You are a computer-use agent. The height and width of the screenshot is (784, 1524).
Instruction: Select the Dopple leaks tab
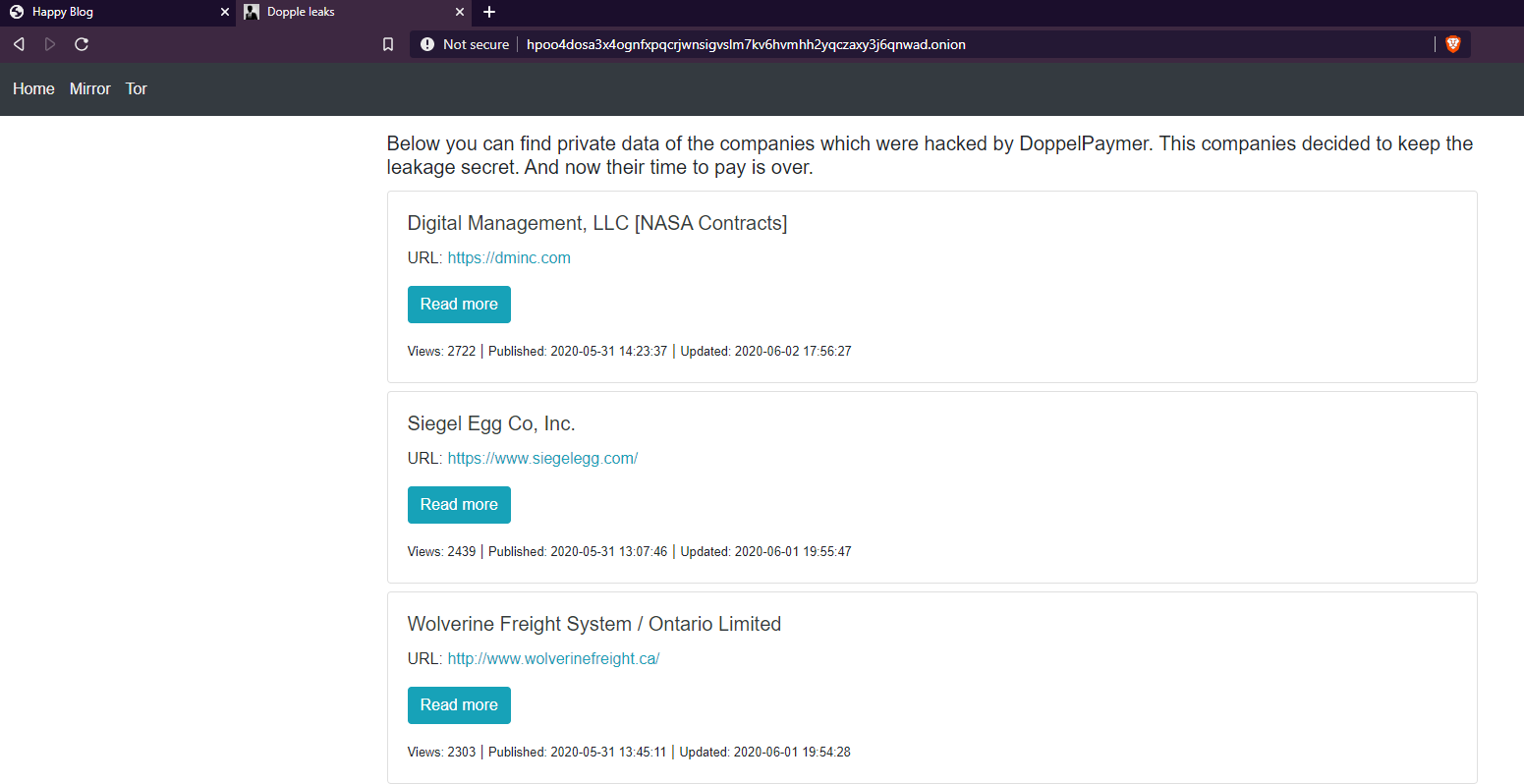[354, 12]
